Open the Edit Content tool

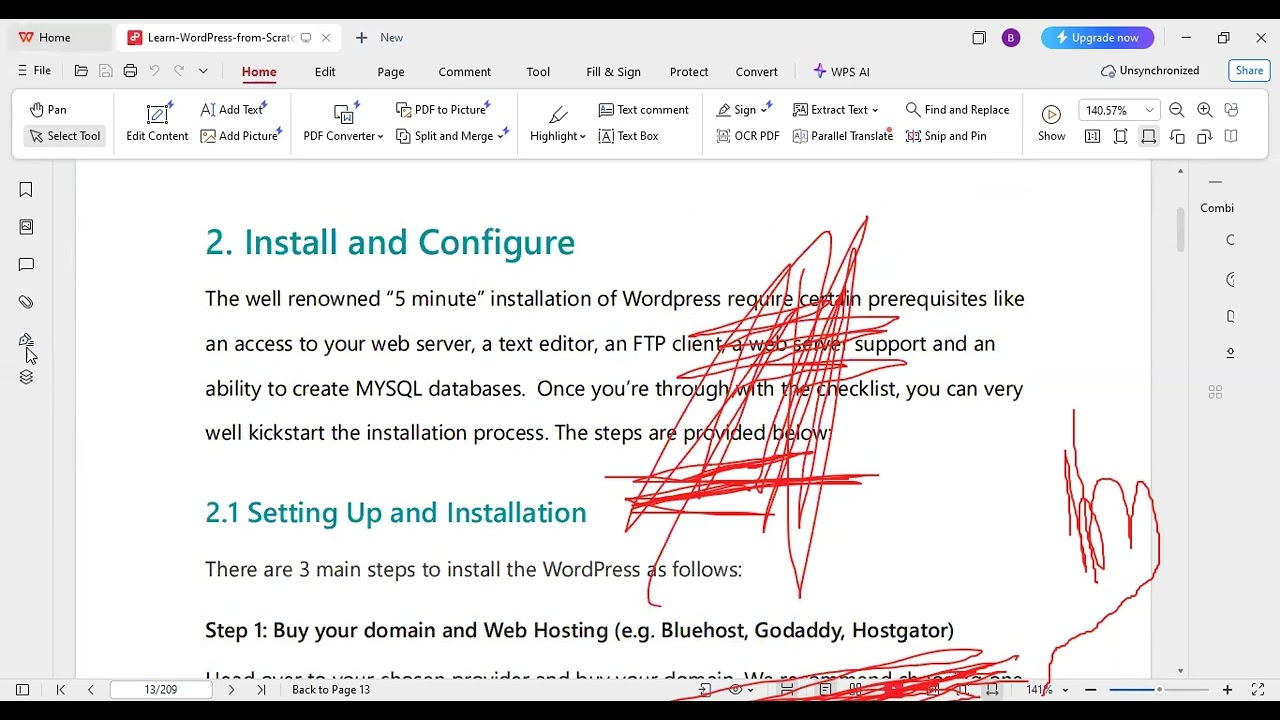pyautogui.click(x=157, y=124)
